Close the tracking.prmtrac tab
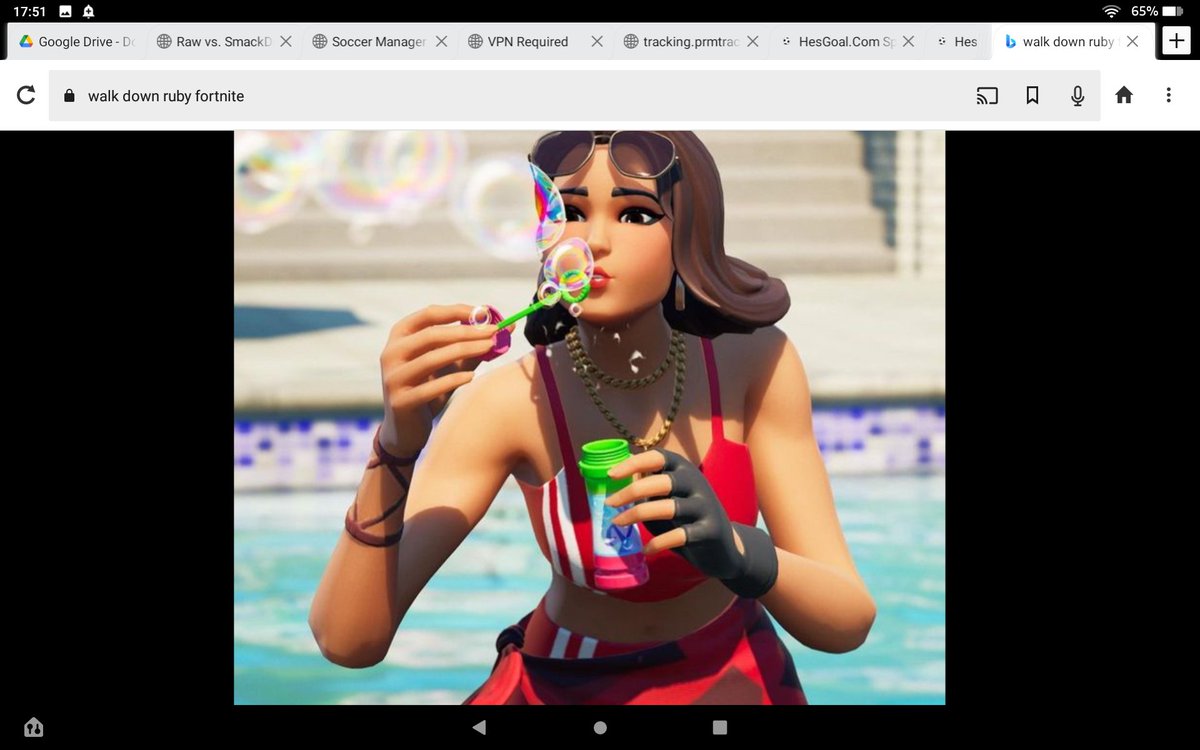1200x750 pixels. pos(753,42)
